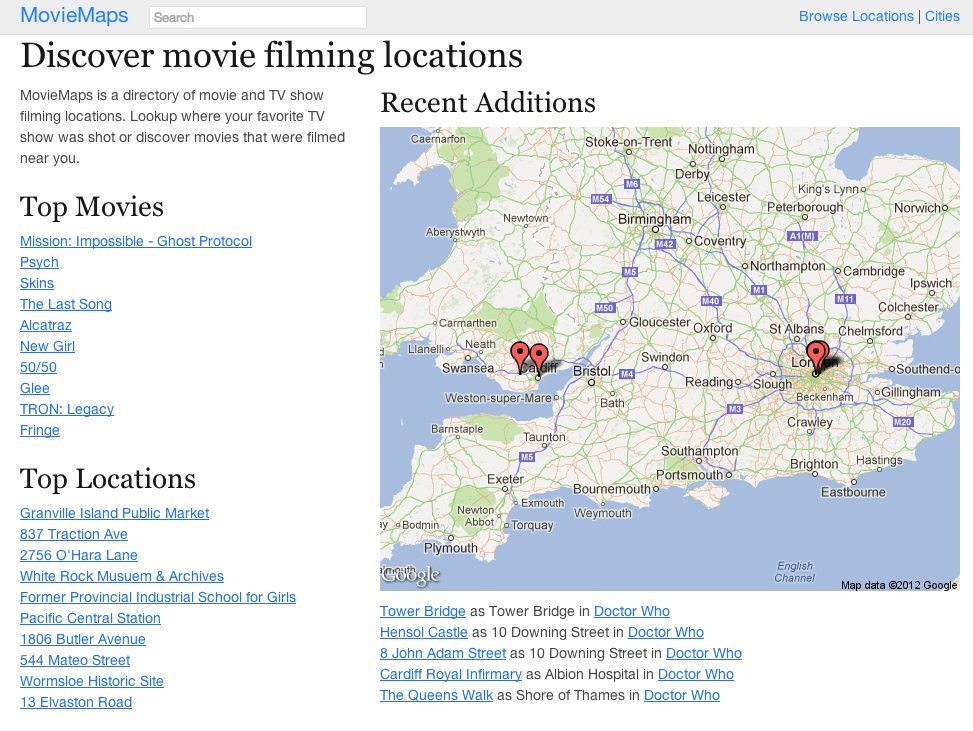The height and width of the screenshot is (731, 973).
Task: Click the Map data ©2012 Google notice
Action: pyautogui.click(x=899, y=585)
